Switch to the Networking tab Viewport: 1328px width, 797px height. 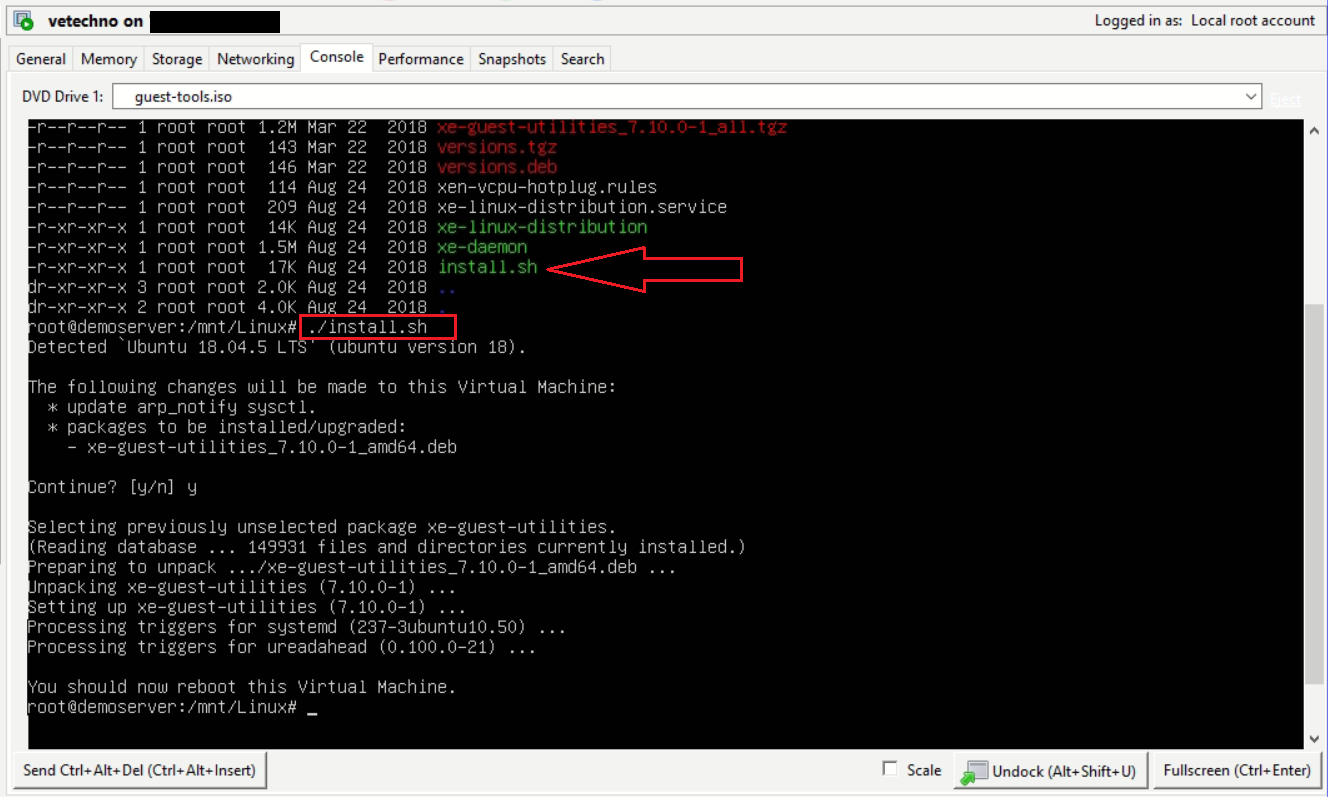point(254,59)
